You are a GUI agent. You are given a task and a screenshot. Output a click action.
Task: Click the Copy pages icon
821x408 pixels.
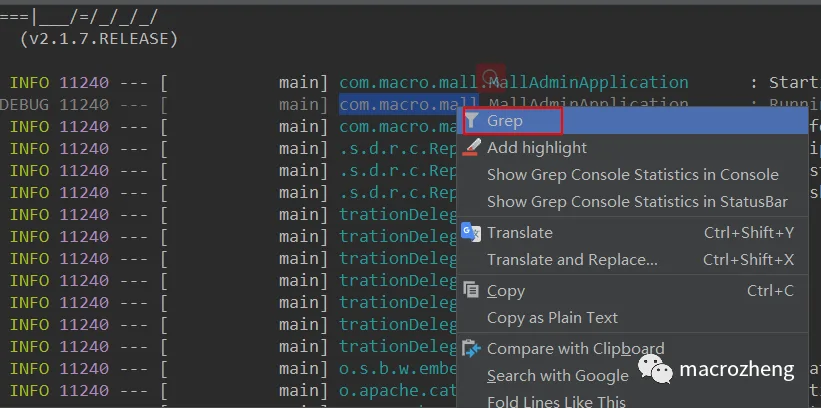pos(471,290)
